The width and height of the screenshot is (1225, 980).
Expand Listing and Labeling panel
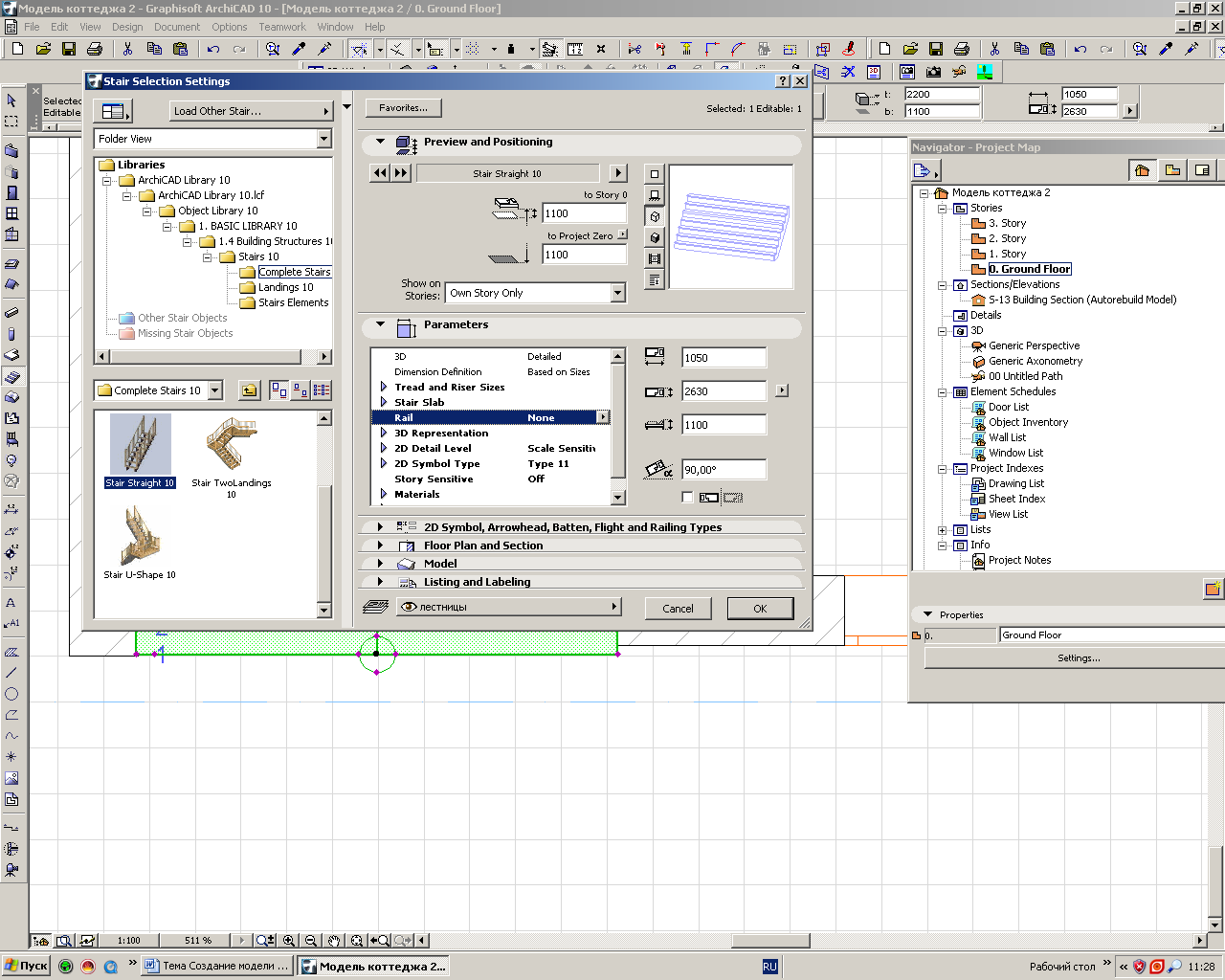pyautogui.click(x=380, y=582)
